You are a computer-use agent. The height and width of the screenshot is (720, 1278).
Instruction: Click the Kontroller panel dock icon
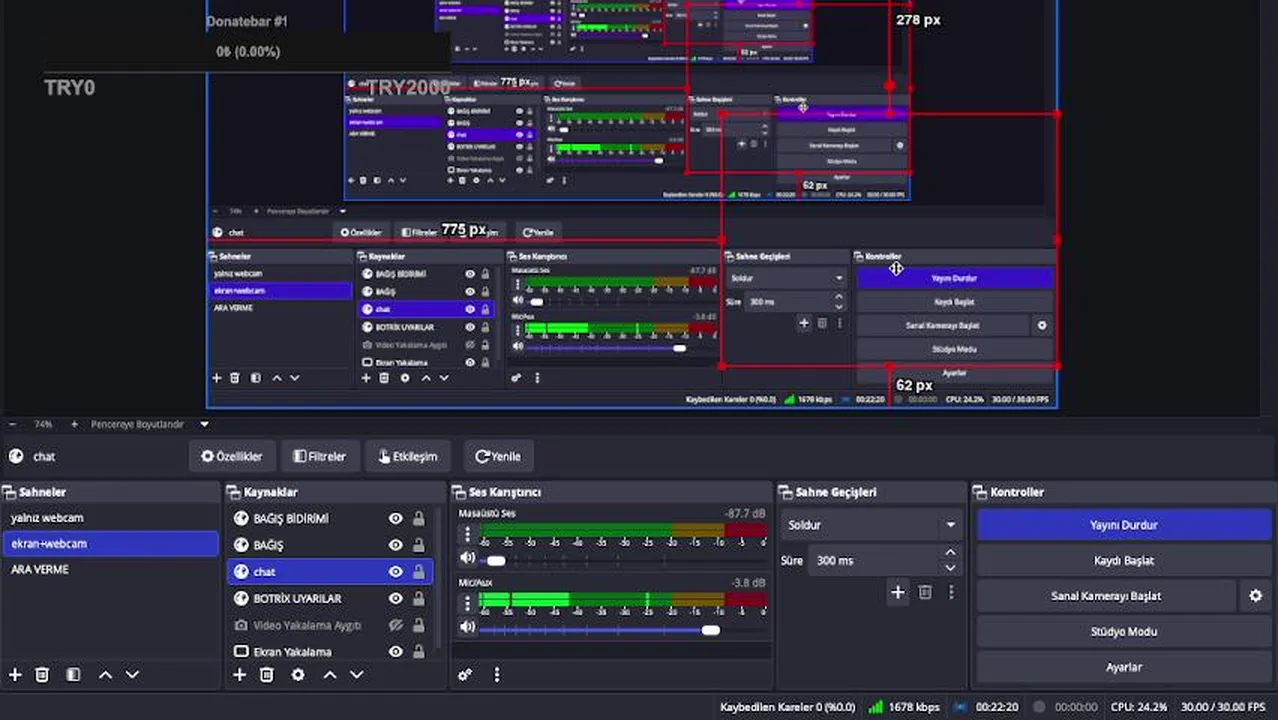tap(980, 492)
